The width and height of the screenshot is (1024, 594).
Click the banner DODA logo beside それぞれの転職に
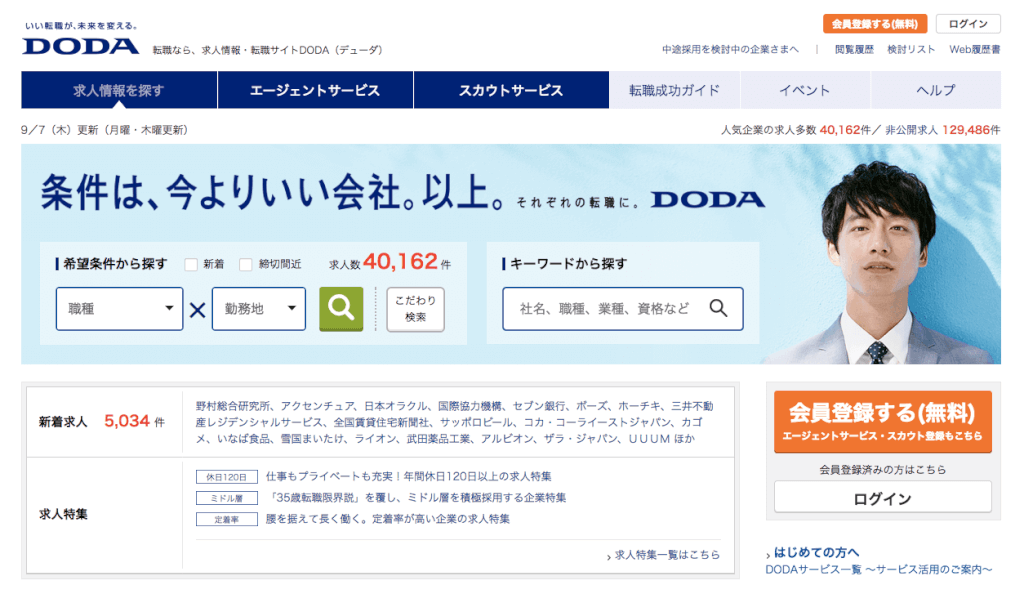click(708, 200)
